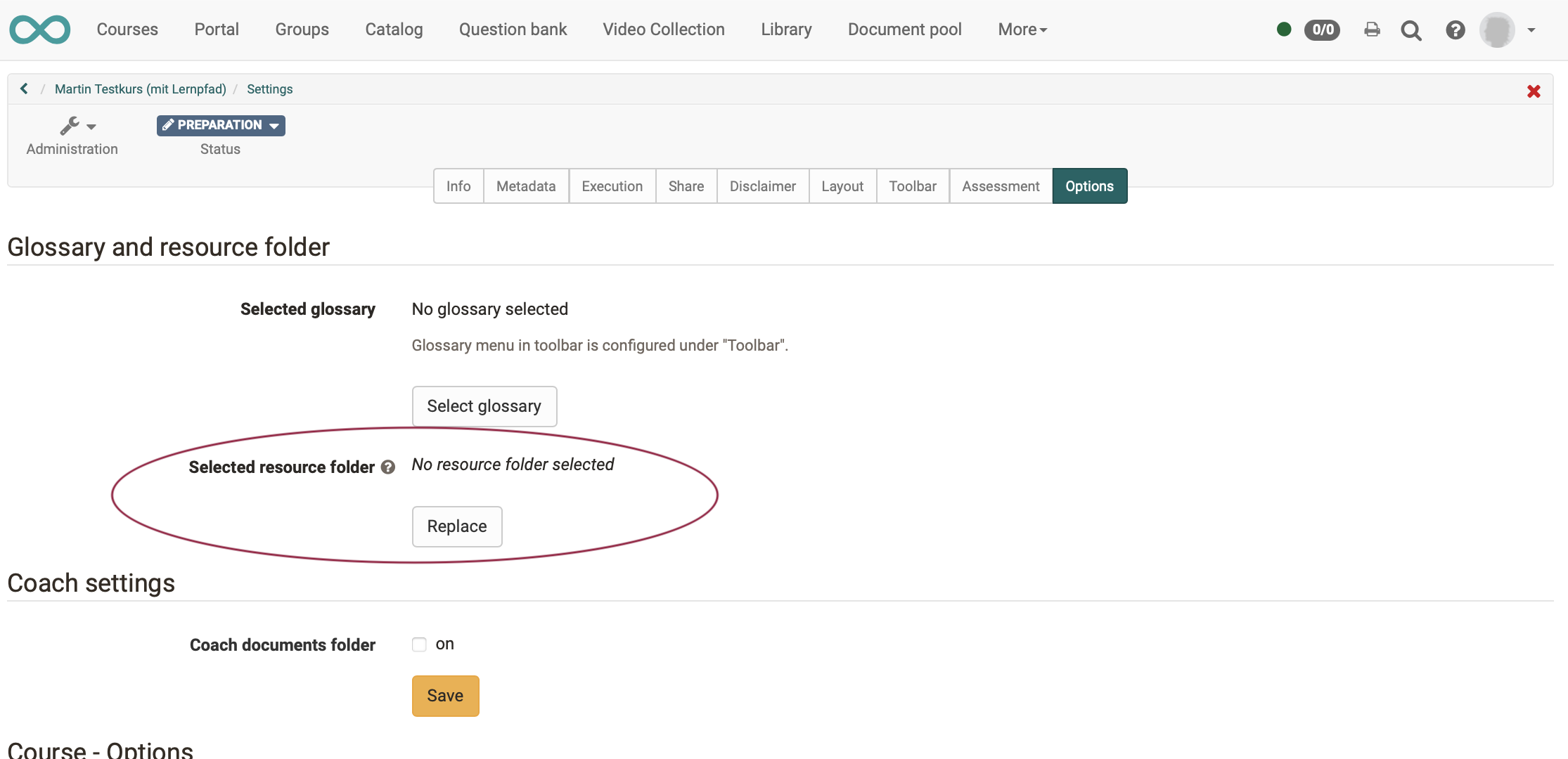The image size is (1568, 759).
Task: Click the Select glossary button
Action: point(484,406)
